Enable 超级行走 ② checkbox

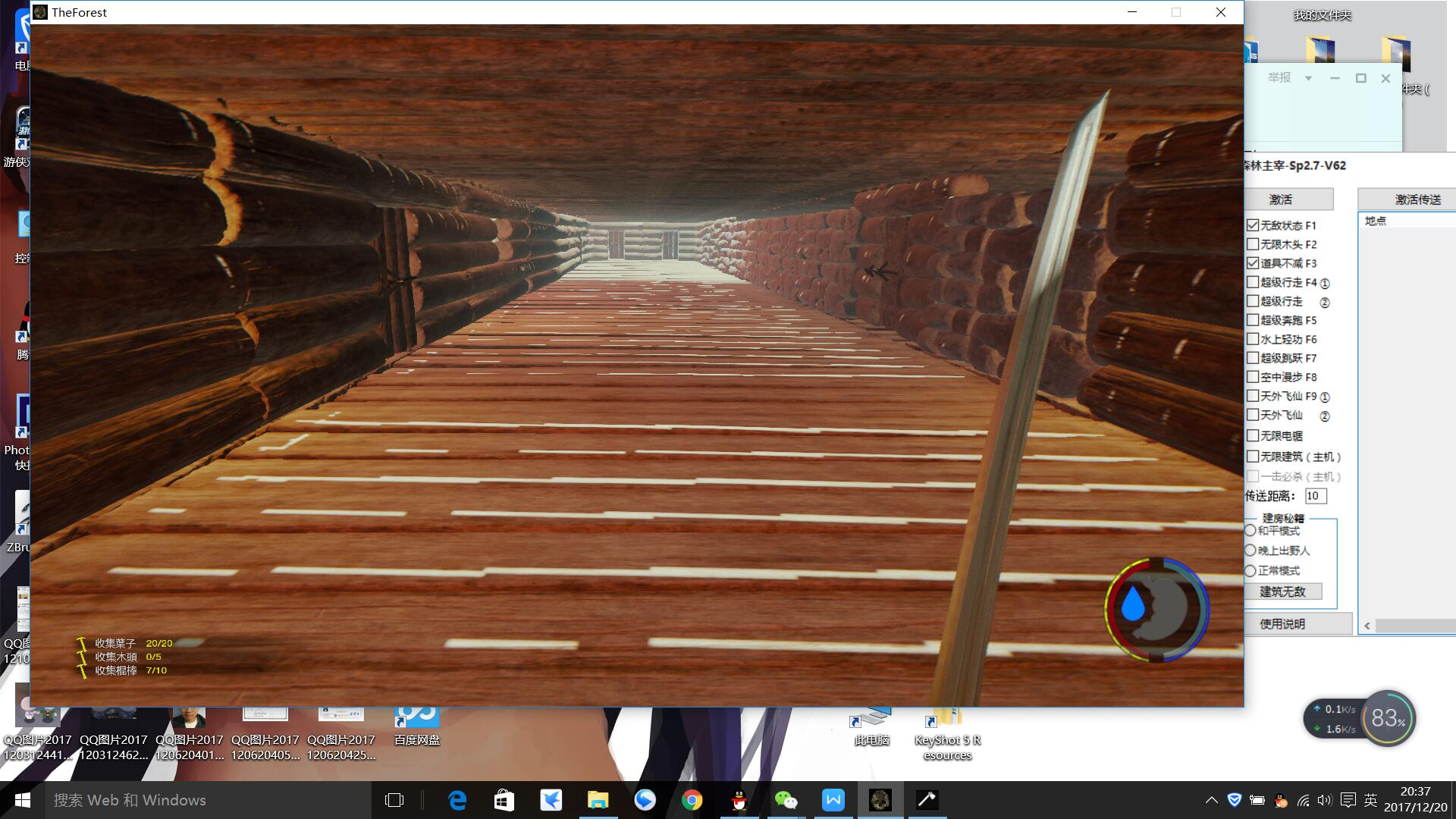(1253, 301)
